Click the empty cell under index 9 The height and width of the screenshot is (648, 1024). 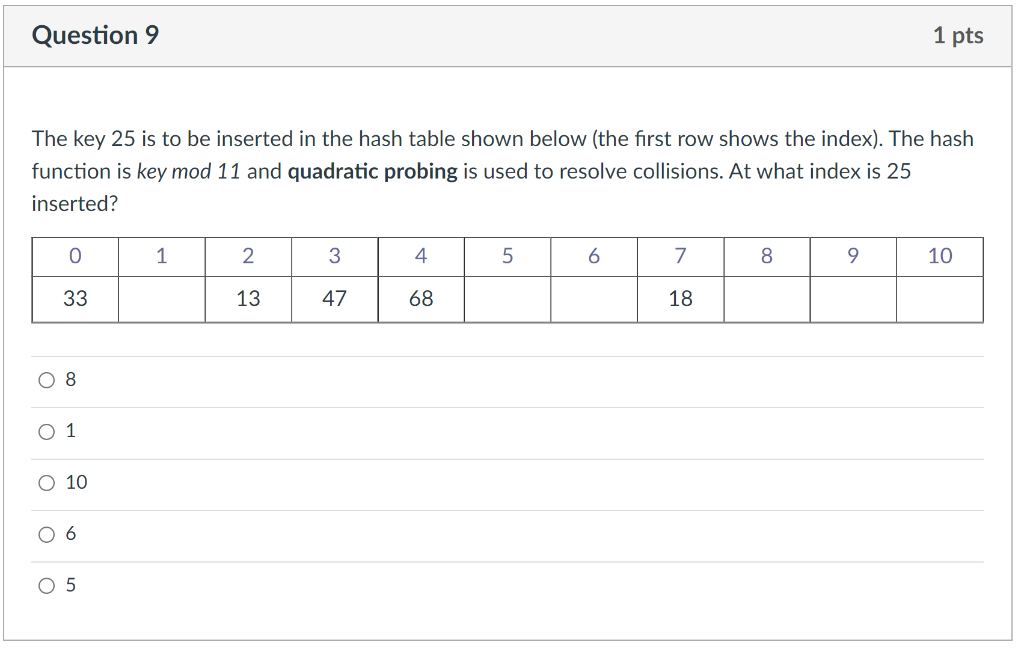coord(853,299)
